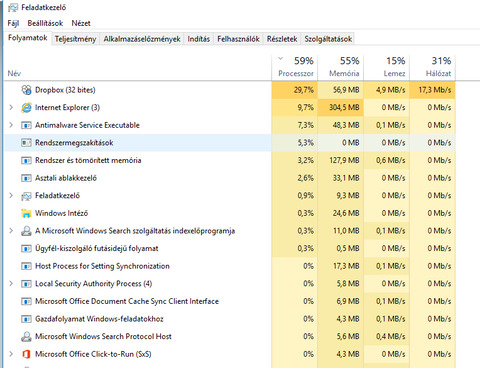This screenshot has width=480, height=368.
Task: Switch to the Teljesítmény tab
Action: point(75,39)
